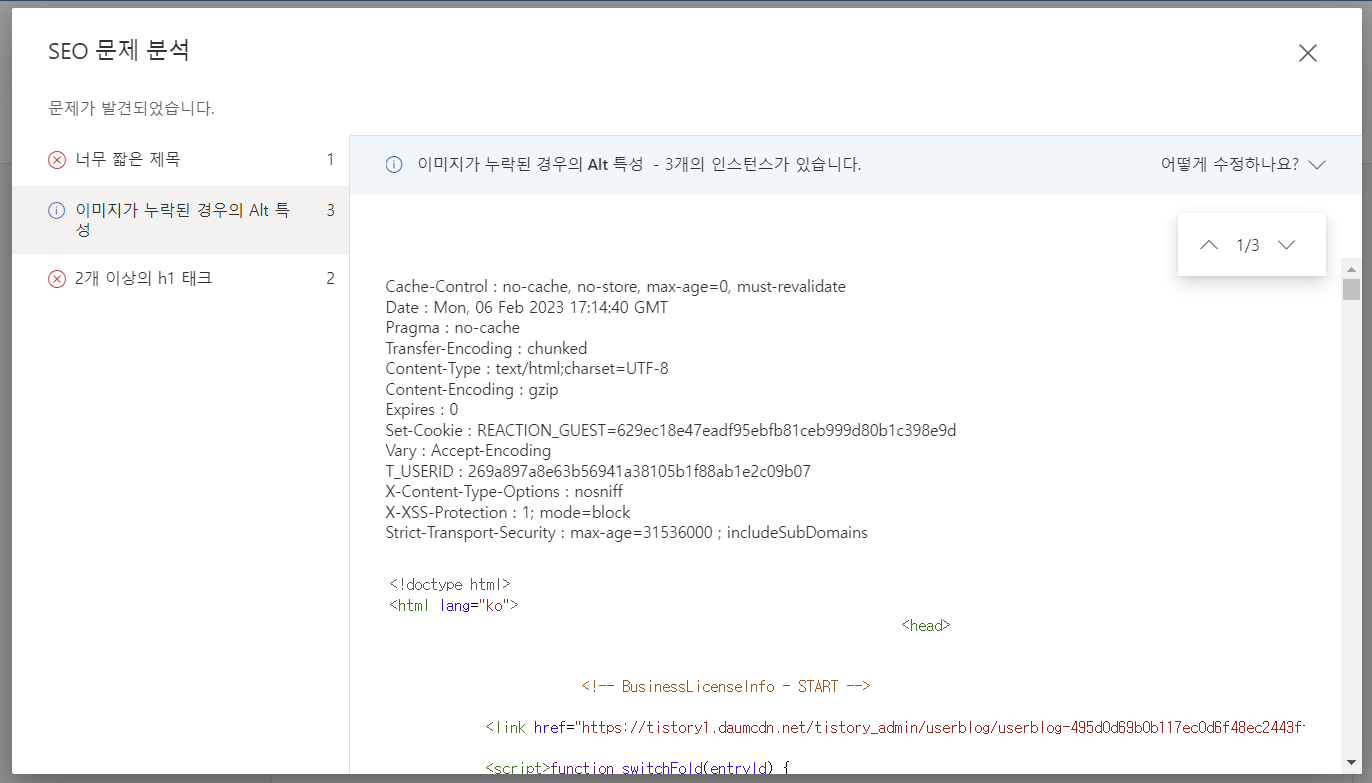
Task: Click the info icon in the Alt 특성 header bar
Action: pyautogui.click(x=394, y=164)
